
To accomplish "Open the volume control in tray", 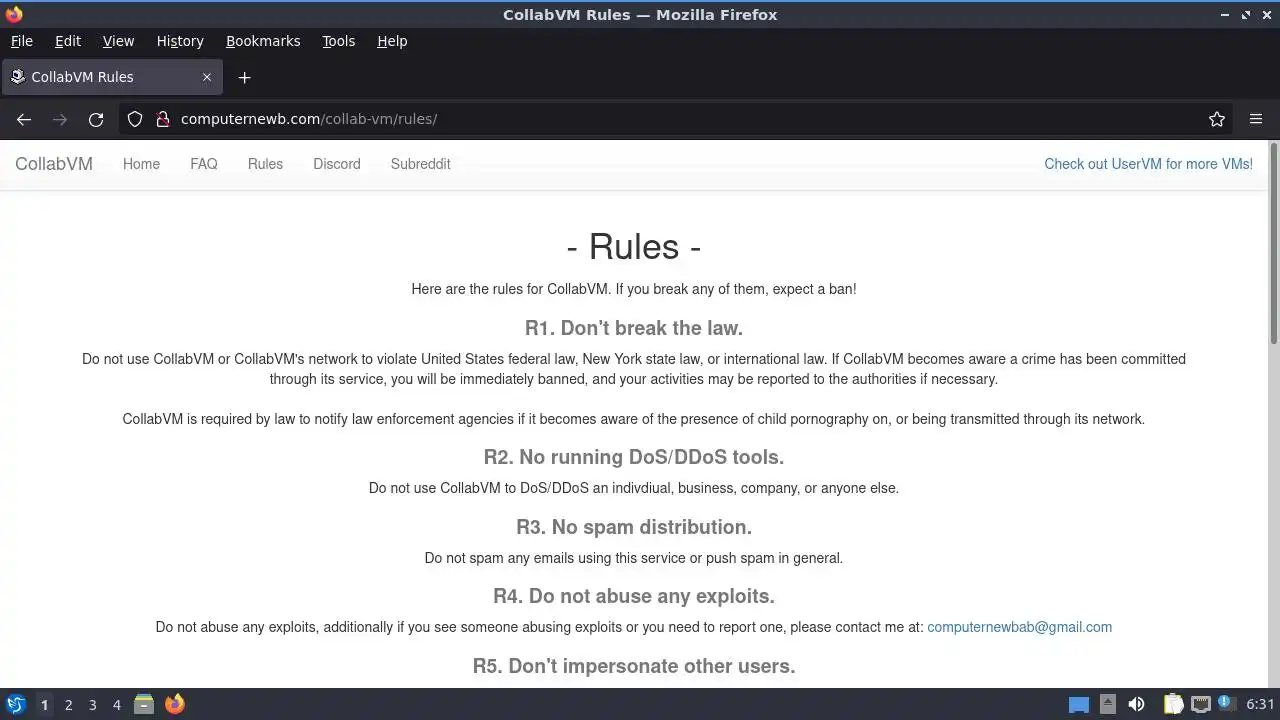I will coord(1136,704).
